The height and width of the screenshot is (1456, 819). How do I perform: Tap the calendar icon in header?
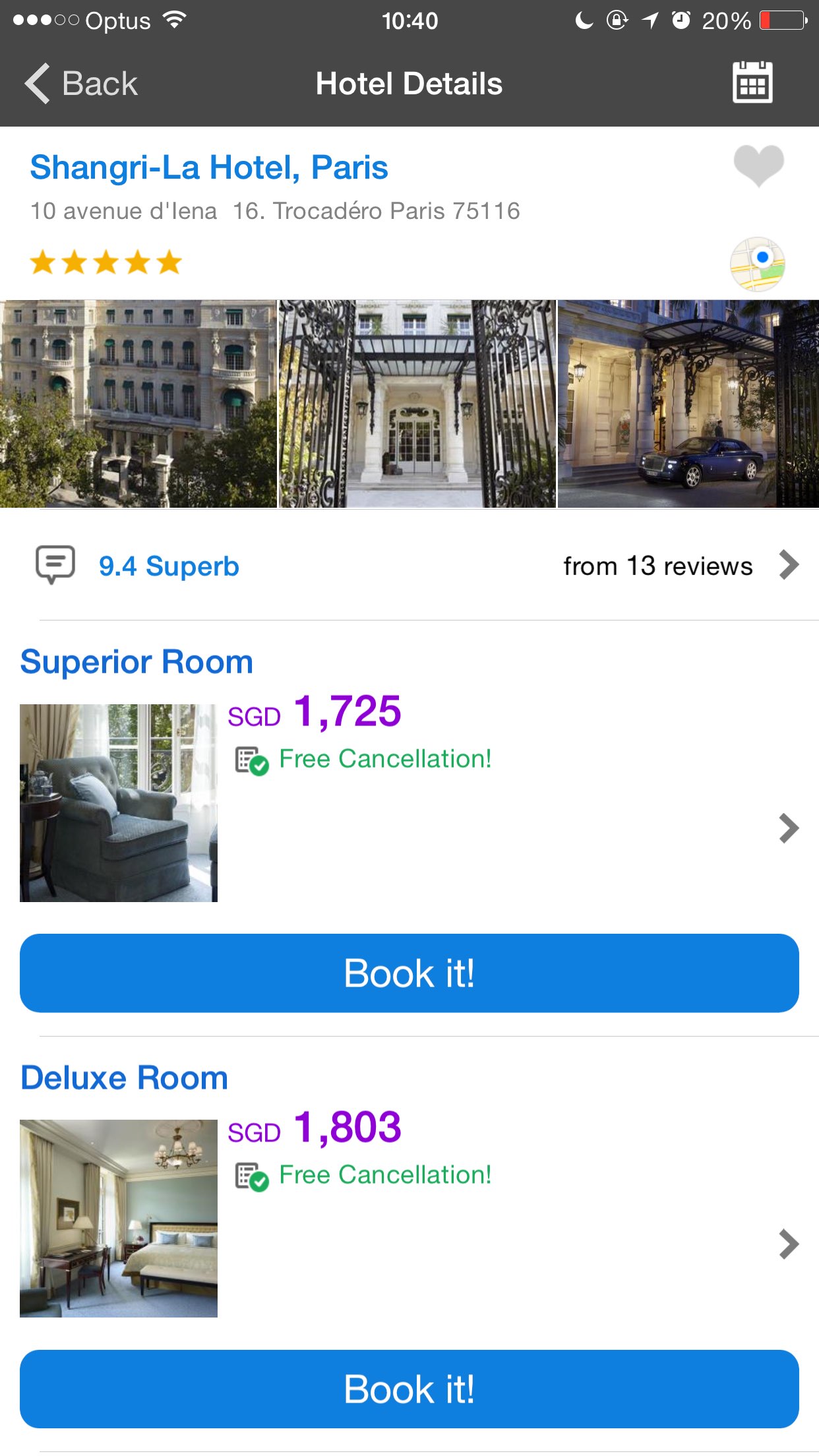point(752,83)
